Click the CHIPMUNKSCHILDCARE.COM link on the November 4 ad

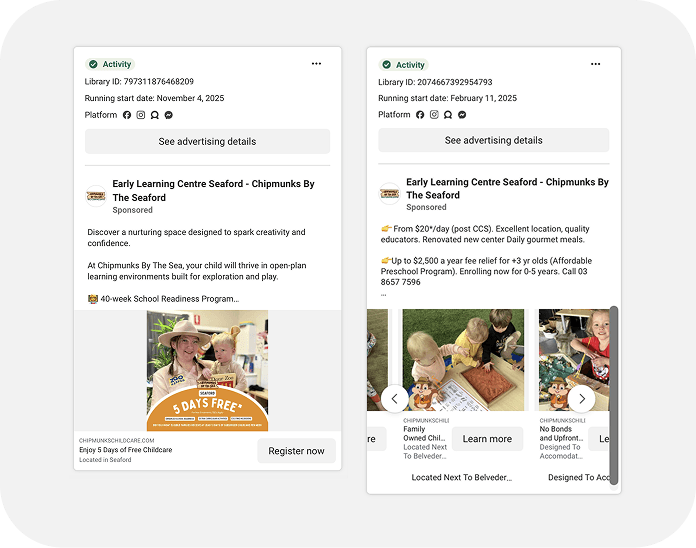[117, 441]
